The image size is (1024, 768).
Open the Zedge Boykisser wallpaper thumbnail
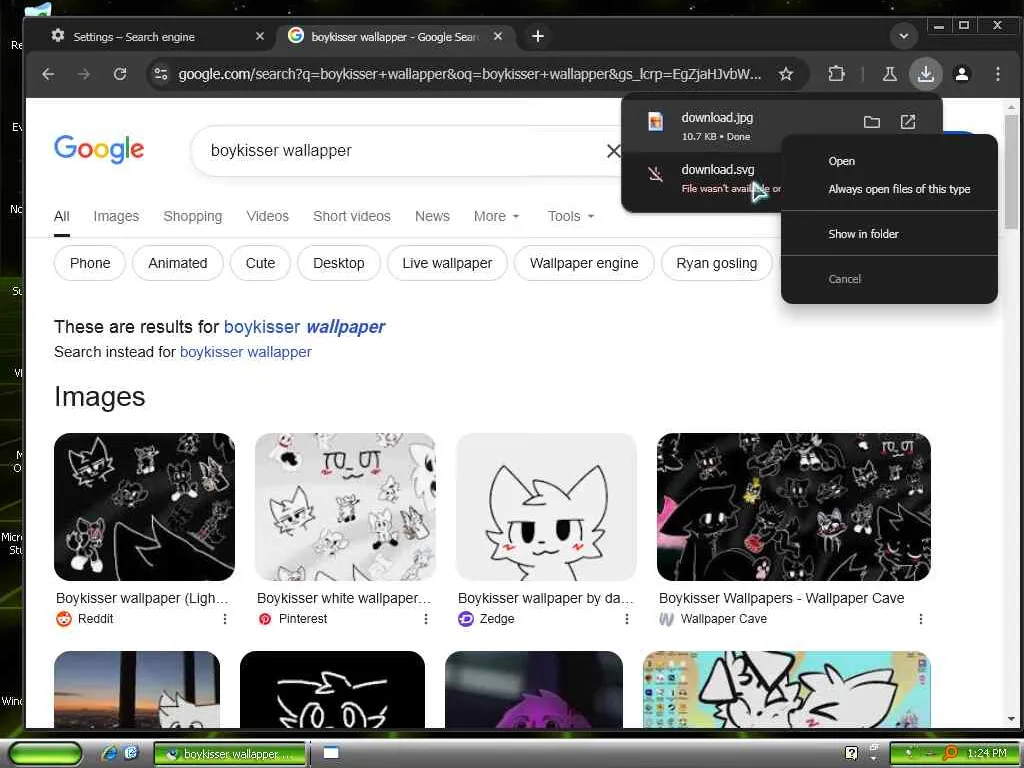(x=546, y=507)
